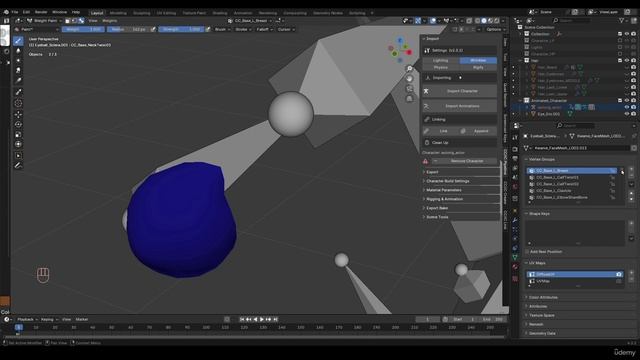
Task: Click the Blender logo menu icon
Action: 6,12
